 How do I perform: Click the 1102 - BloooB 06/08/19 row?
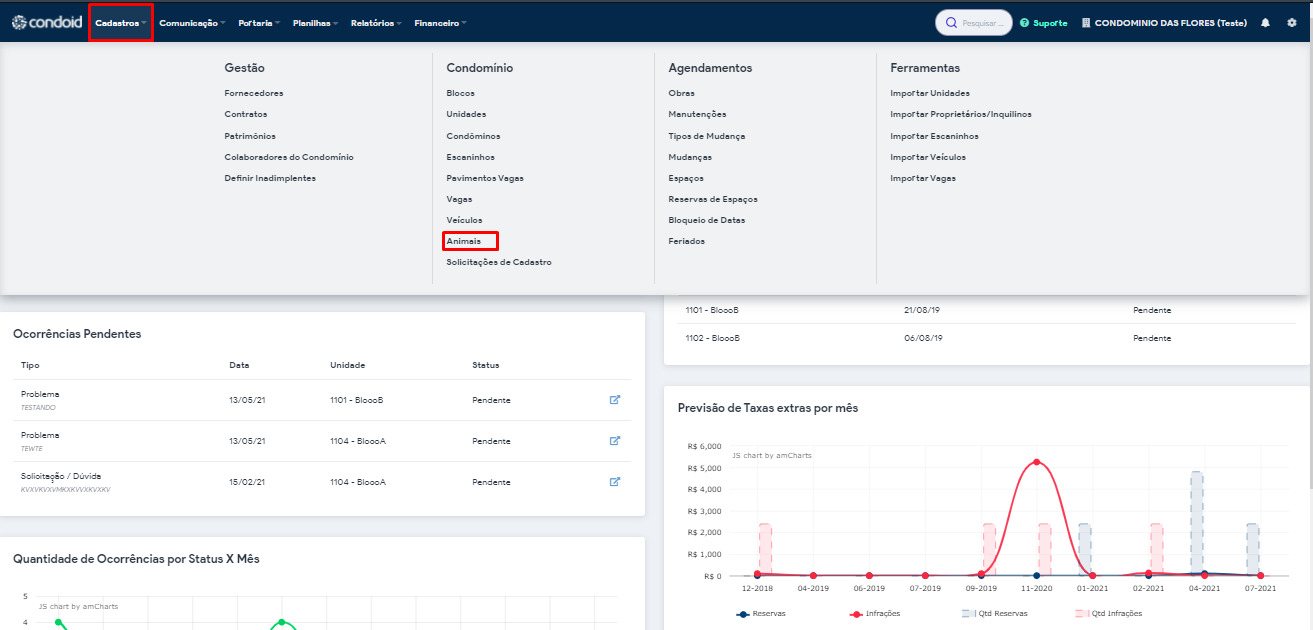[x=986, y=338]
